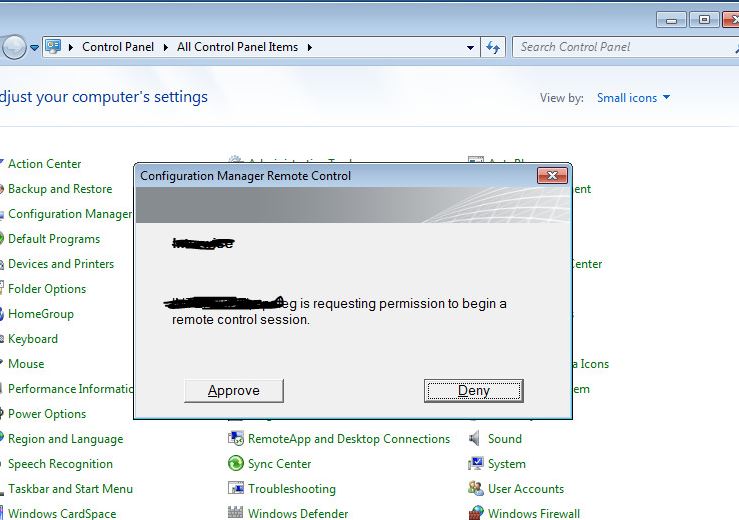Click the All Control Panel Items breadcrumb
This screenshot has height=520, width=739.
click(x=238, y=47)
